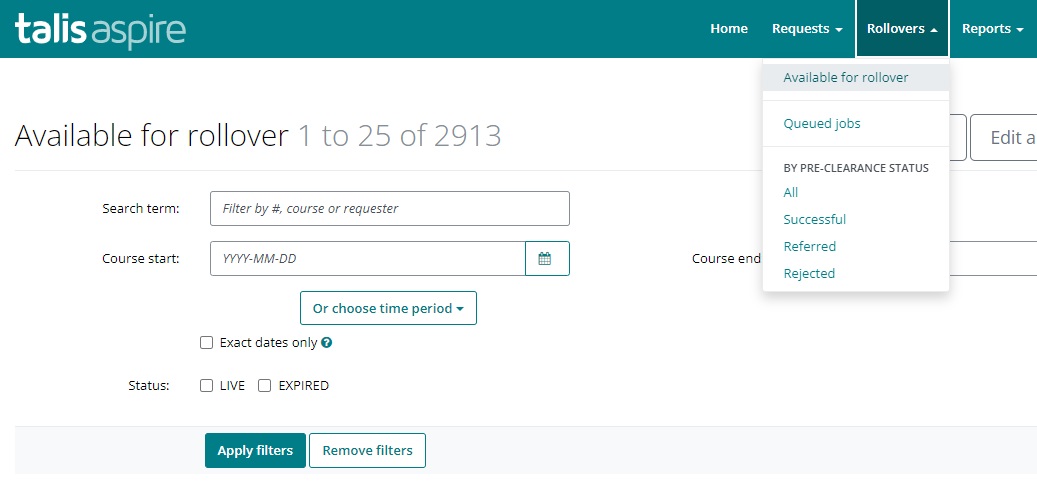Viewport: 1037px width, 489px height.
Task: Focus the Search term input field
Action: click(389, 208)
